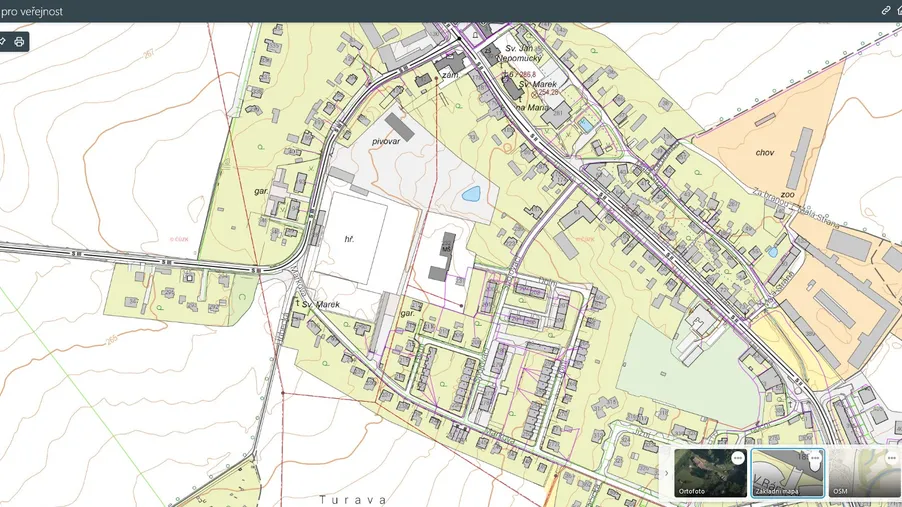Click the Turava place name label
The width and height of the screenshot is (902, 507).
tap(351, 498)
